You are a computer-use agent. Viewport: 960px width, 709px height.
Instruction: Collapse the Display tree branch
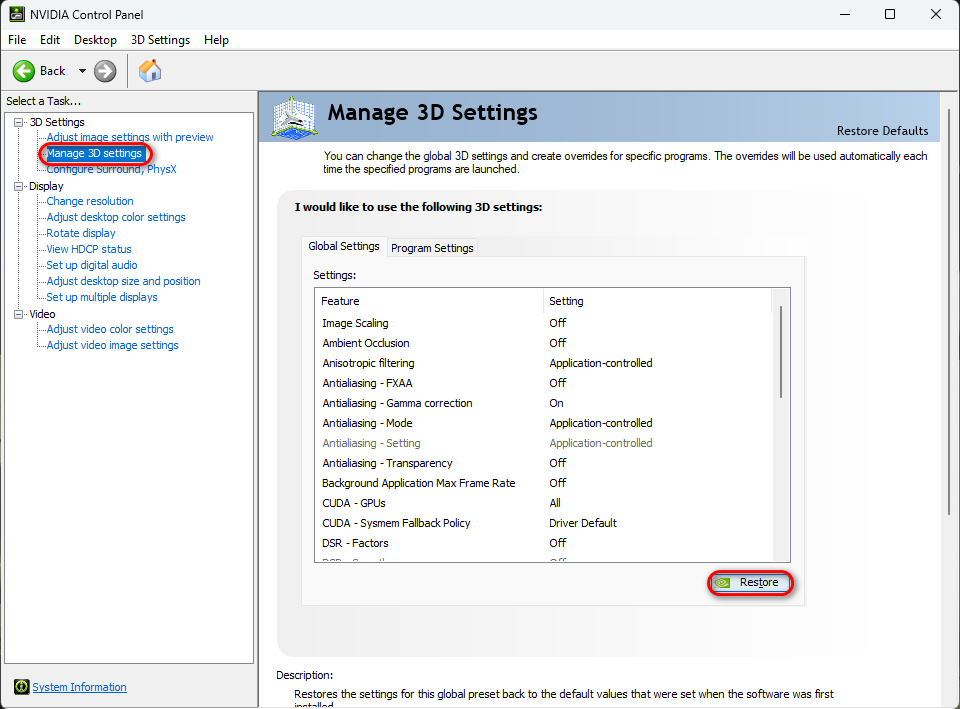pos(16,185)
